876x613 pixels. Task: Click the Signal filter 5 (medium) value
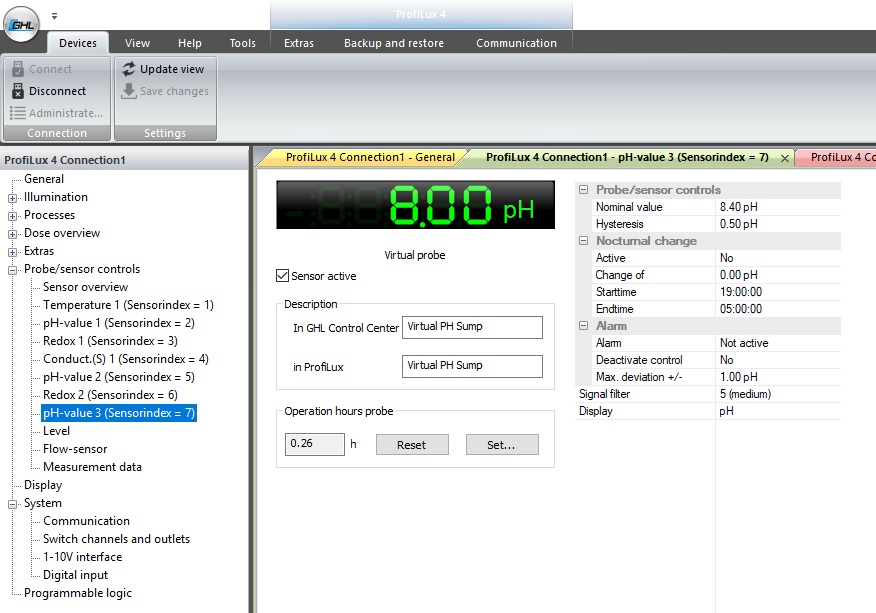point(778,393)
